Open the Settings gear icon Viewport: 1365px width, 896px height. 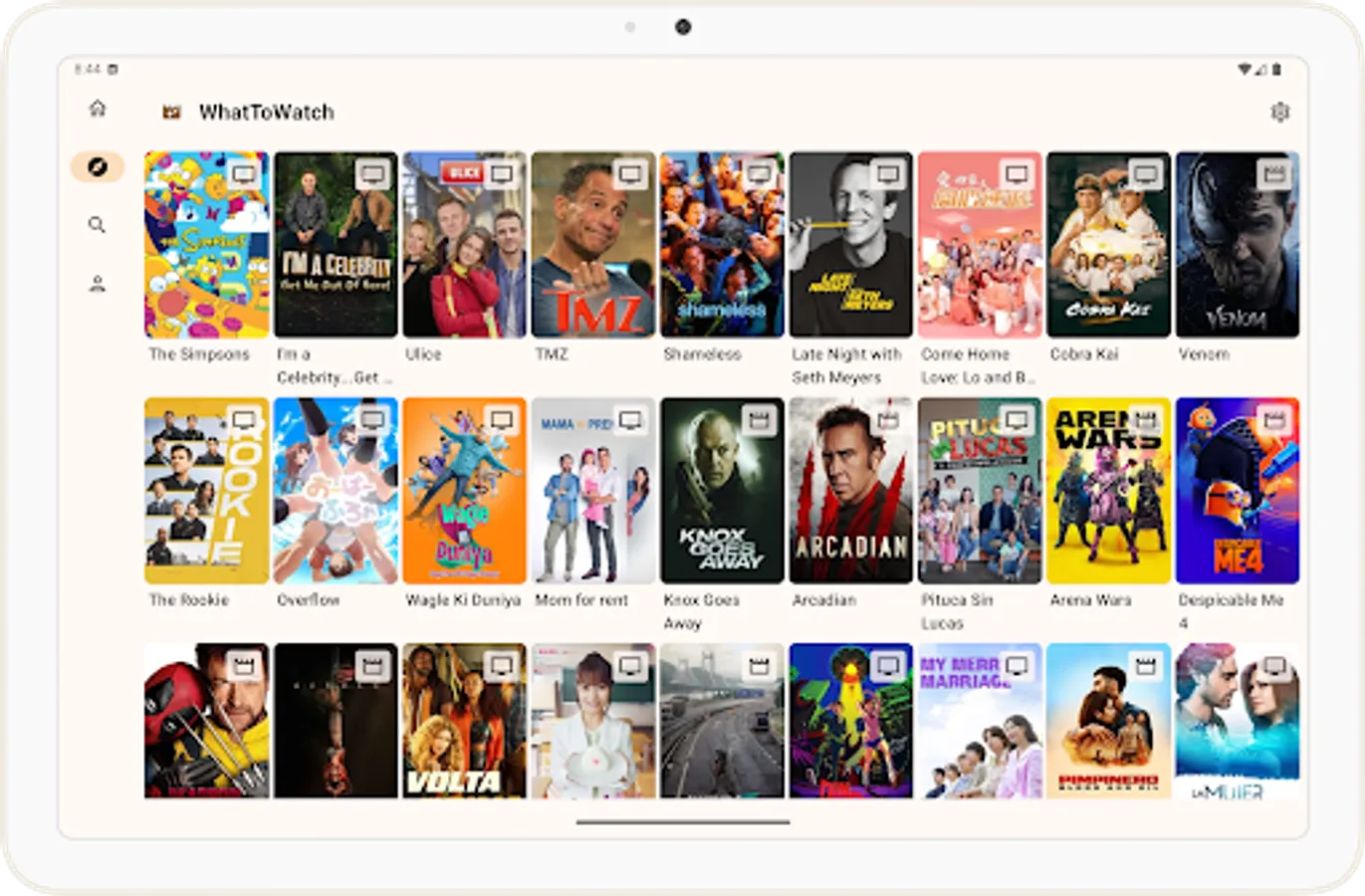[x=1280, y=112]
